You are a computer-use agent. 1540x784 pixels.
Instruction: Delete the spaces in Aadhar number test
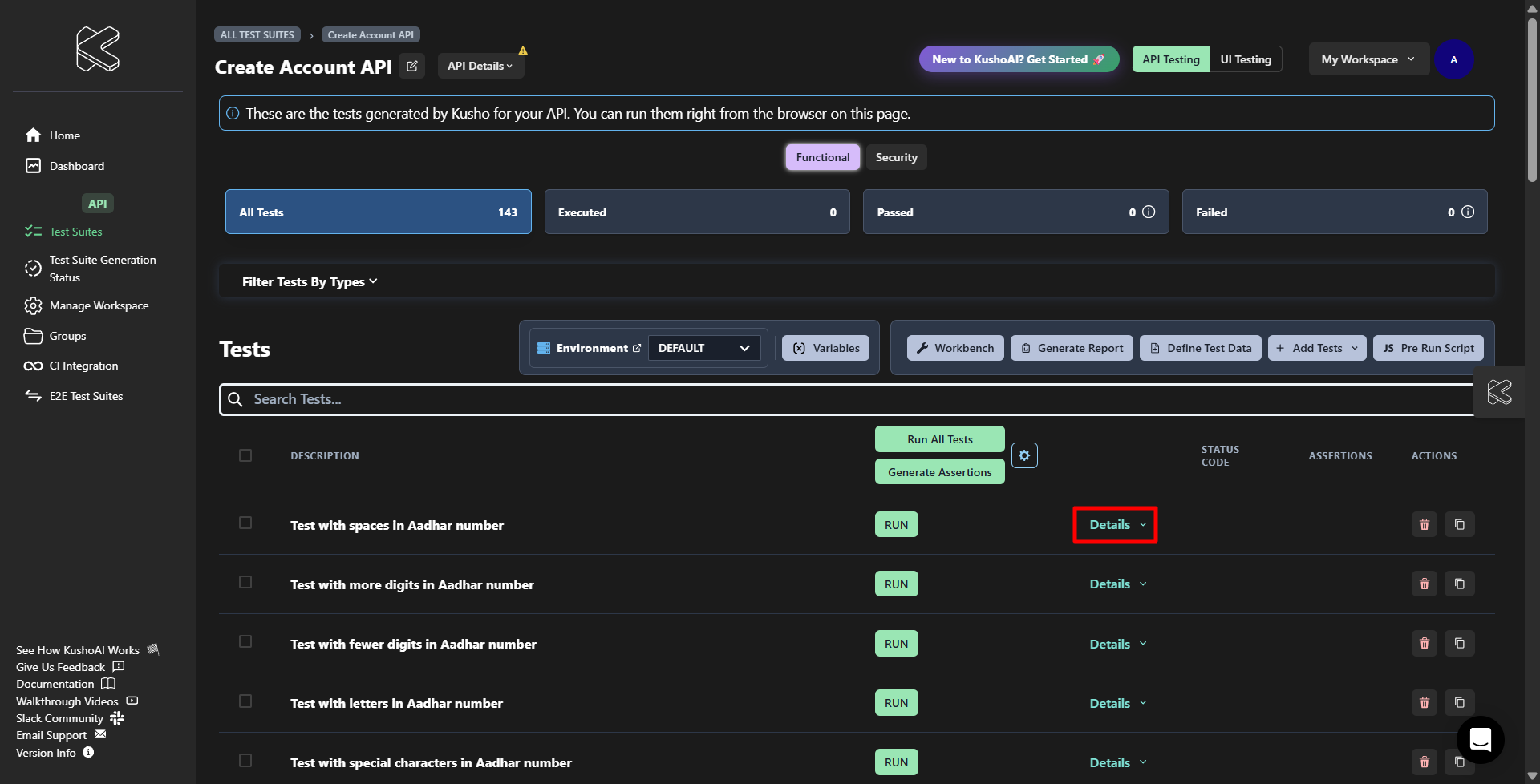[1424, 525]
